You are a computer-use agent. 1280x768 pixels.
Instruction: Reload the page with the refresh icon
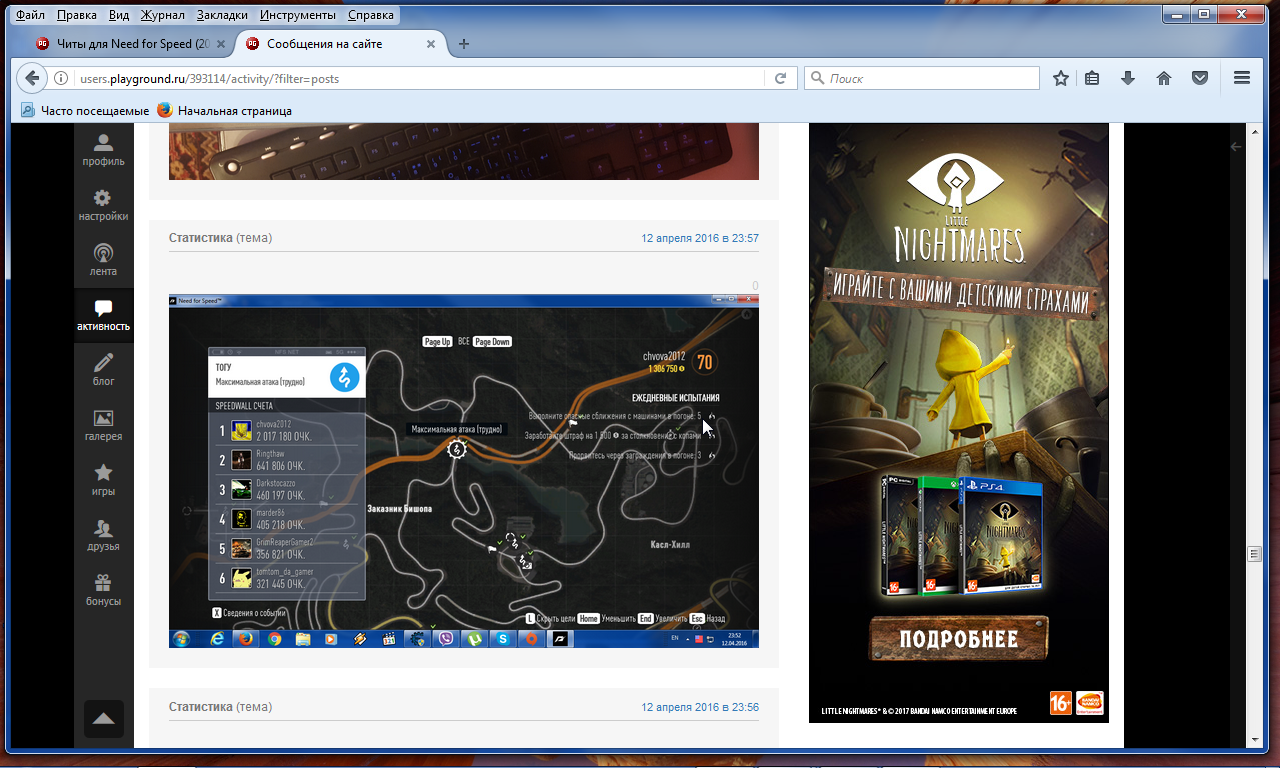click(780, 78)
